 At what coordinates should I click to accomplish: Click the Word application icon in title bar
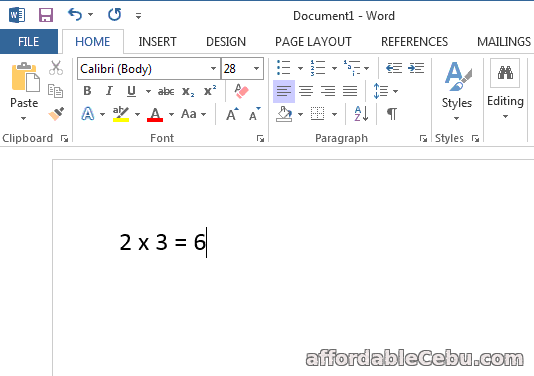tap(17, 15)
